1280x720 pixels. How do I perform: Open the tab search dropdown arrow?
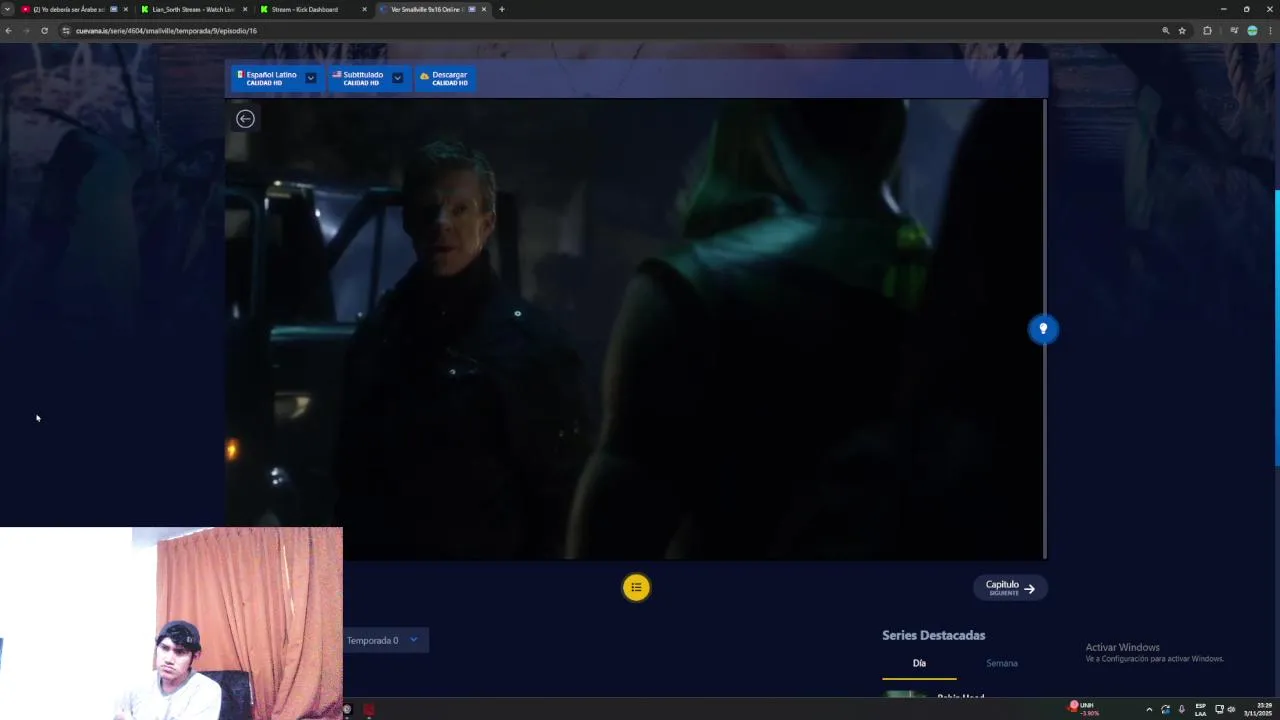7,9
